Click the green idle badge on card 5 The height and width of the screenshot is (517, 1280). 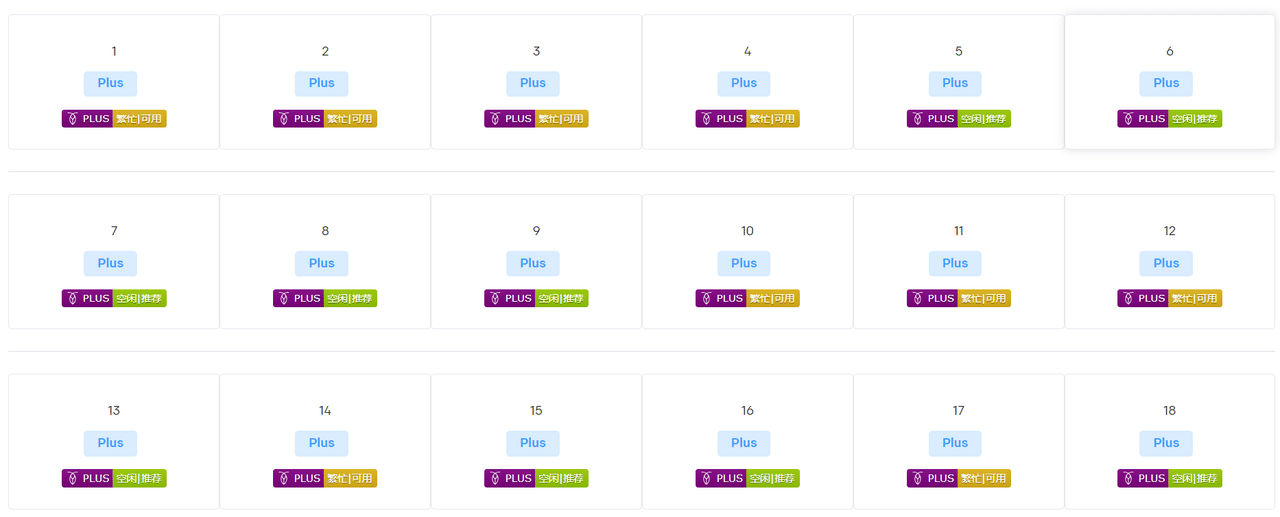pos(959,119)
